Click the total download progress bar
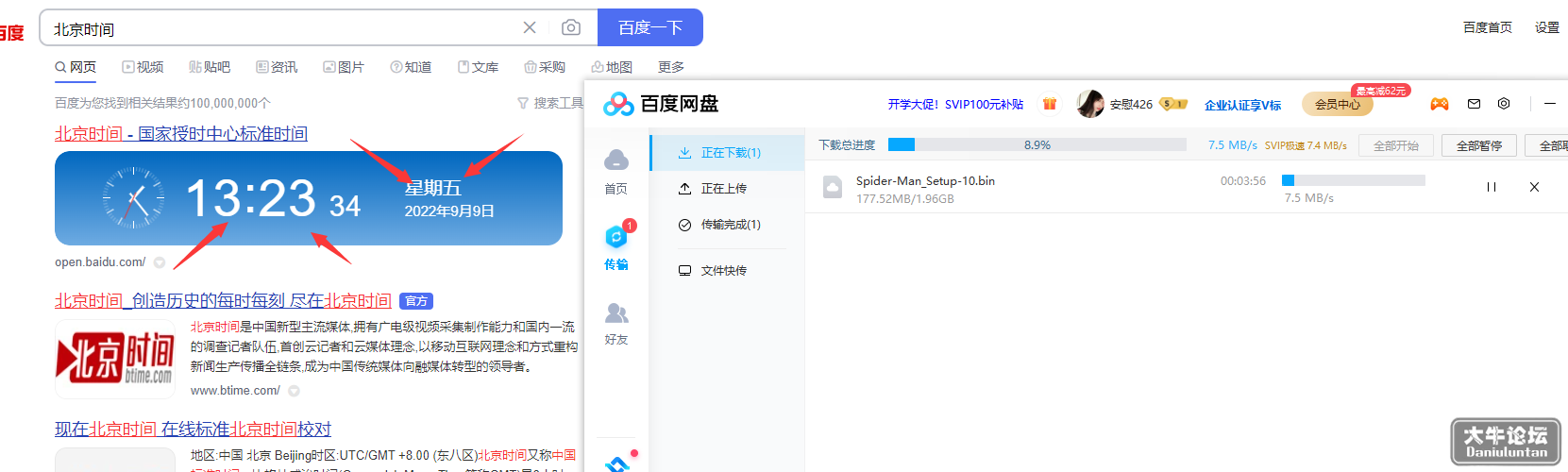The image size is (1568, 472). 1037,144
